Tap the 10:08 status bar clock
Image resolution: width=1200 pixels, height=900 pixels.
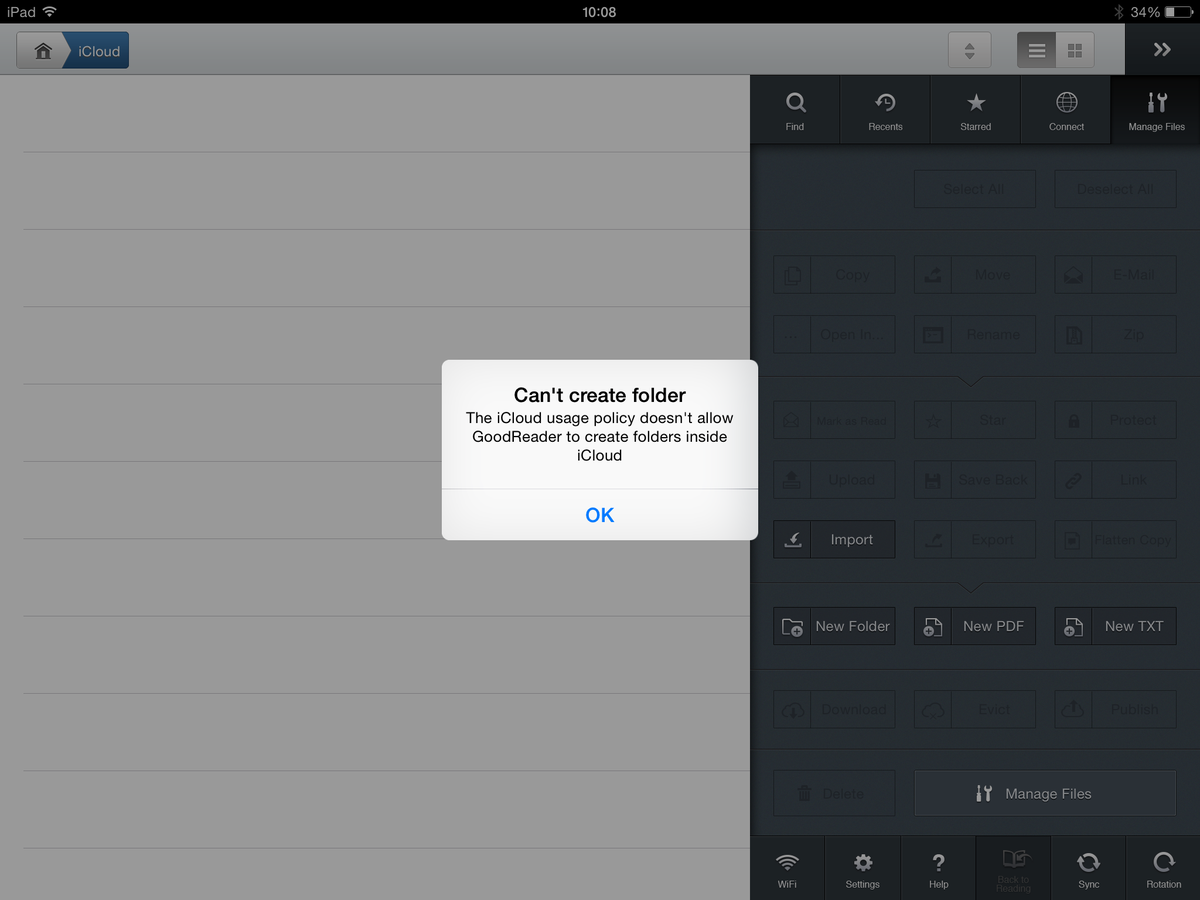599,12
